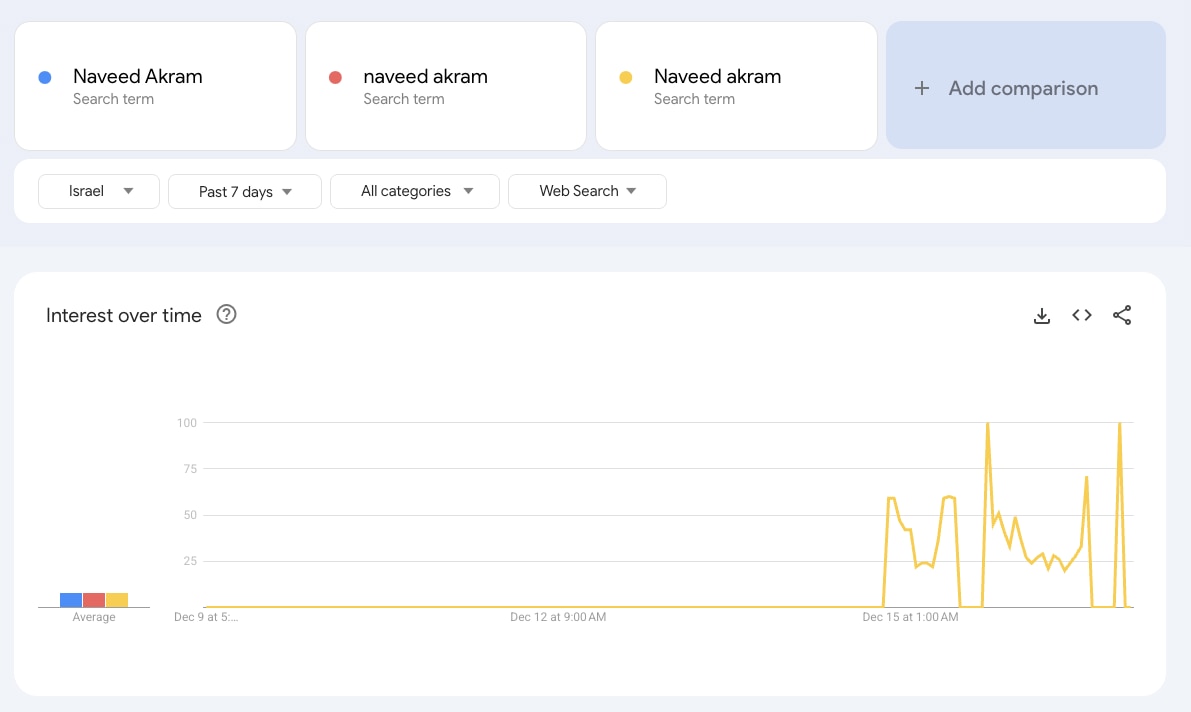Download the Interest over time data
This screenshot has width=1191, height=712.
1042,315
